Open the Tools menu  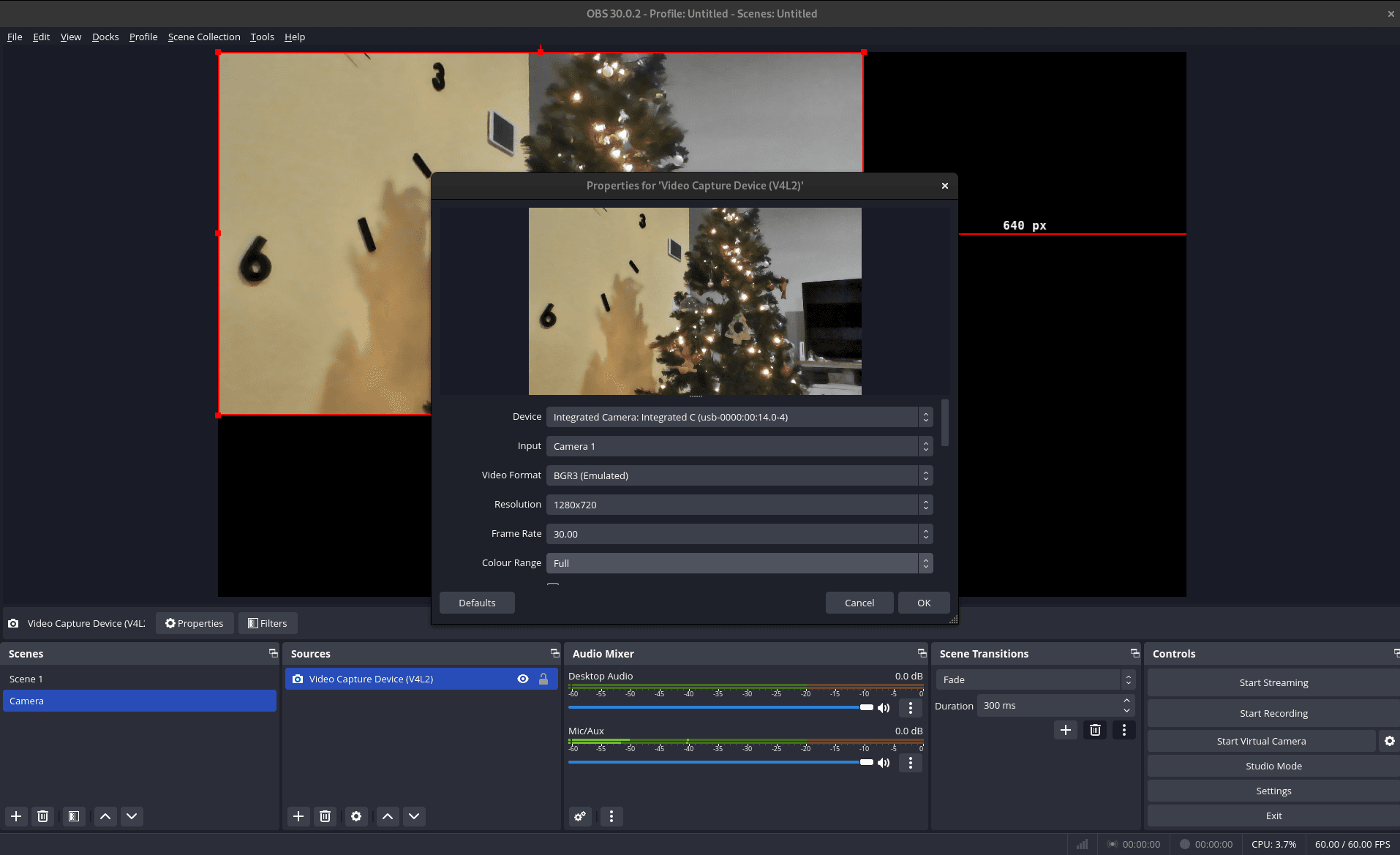[x=262, y=37]
